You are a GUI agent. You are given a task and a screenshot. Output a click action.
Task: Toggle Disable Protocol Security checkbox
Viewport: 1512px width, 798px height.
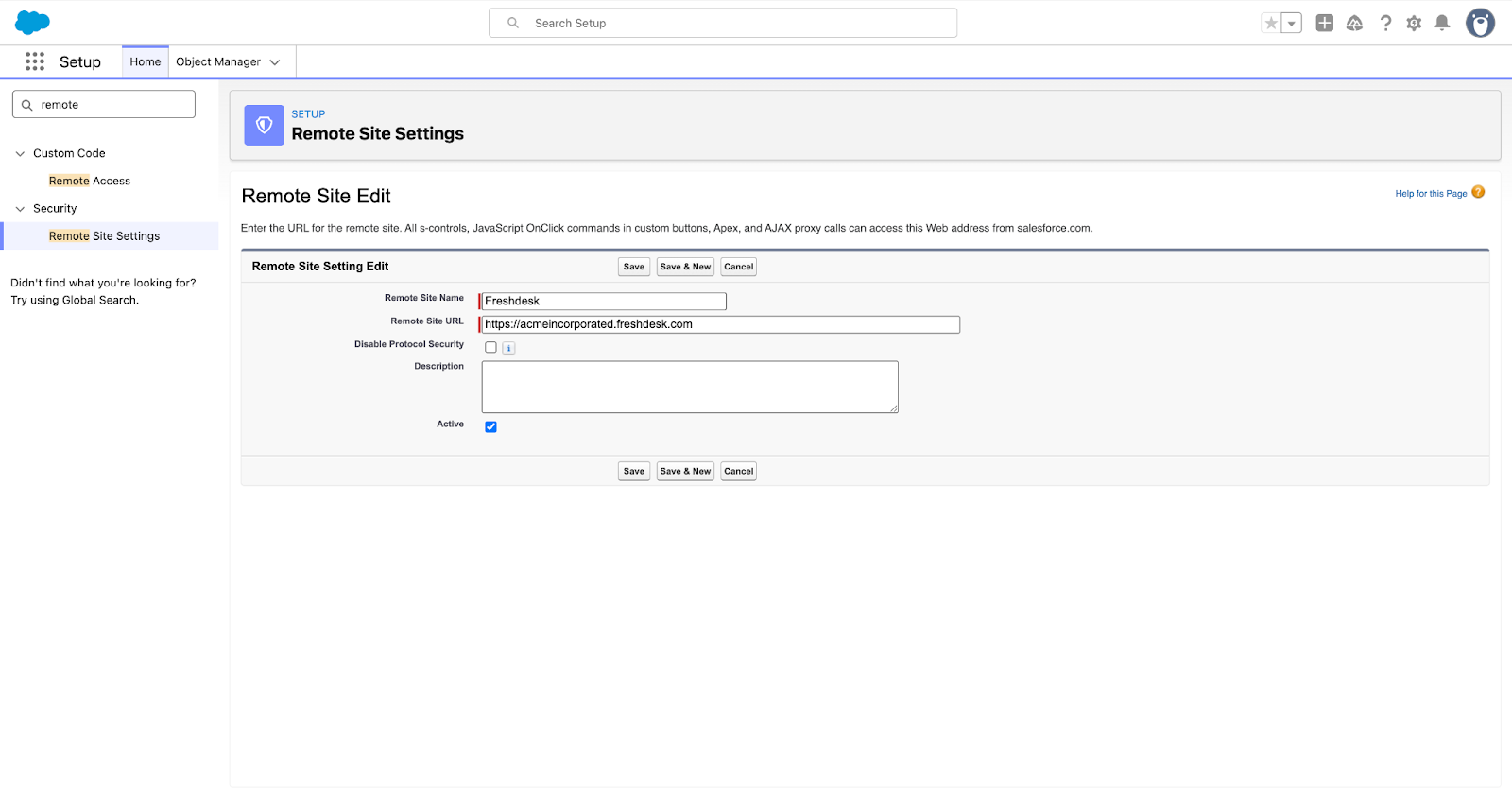490,347
